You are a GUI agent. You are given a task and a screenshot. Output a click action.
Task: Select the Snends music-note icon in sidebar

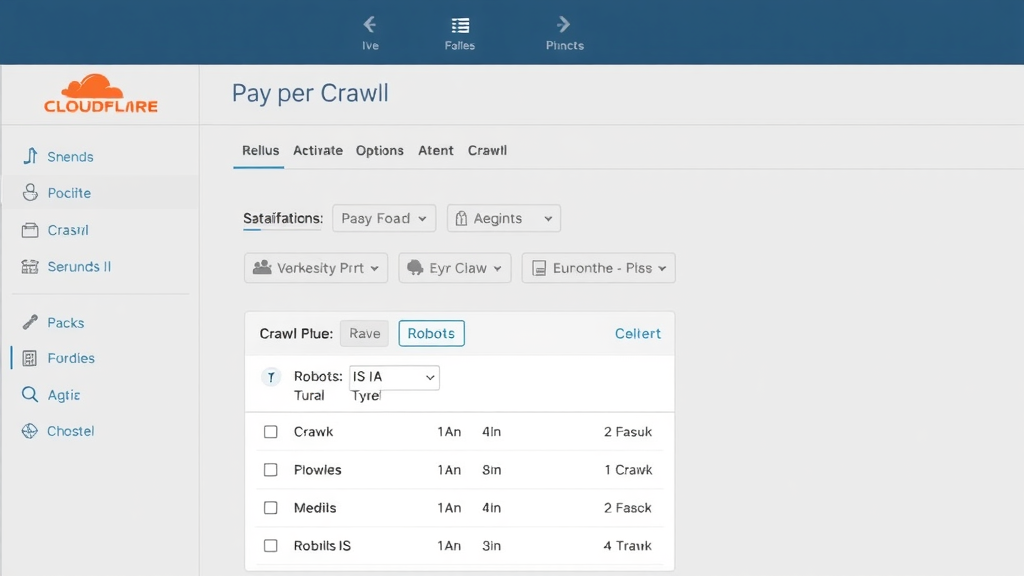pyautogui.click(x=33, y=156)
